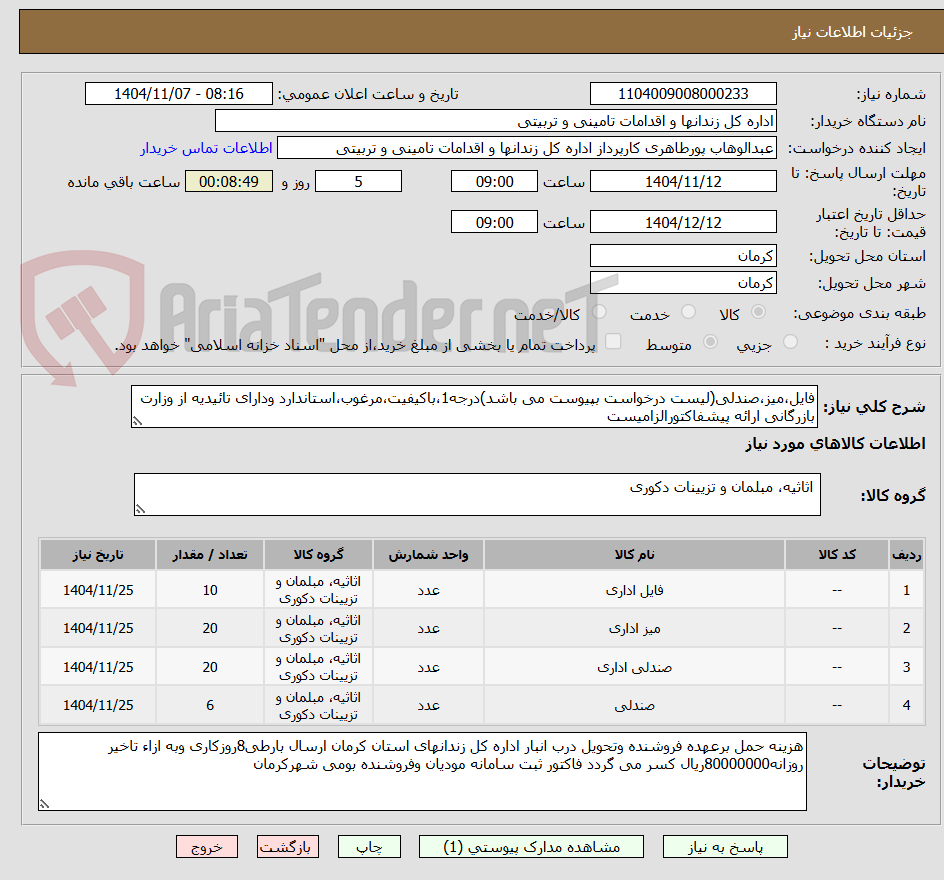944x880 pixels.
Task: Click the need number field 1104009008000233
Action: 683,94
